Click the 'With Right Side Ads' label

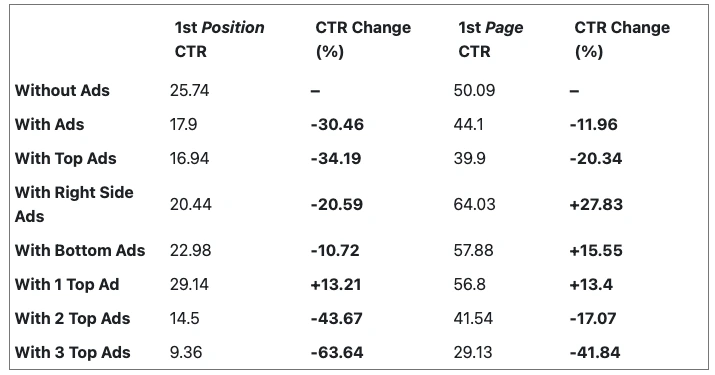[x=74, y=204]
